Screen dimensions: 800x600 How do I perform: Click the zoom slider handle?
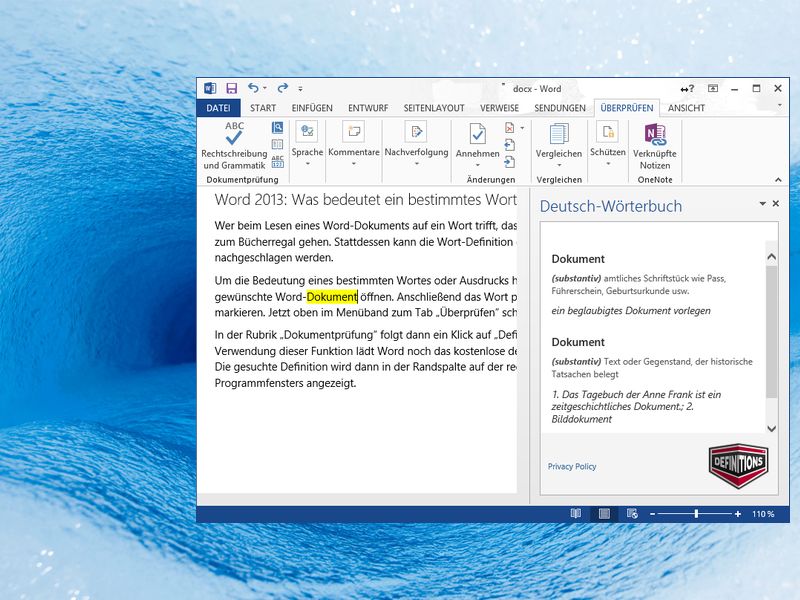click(696, 514)
